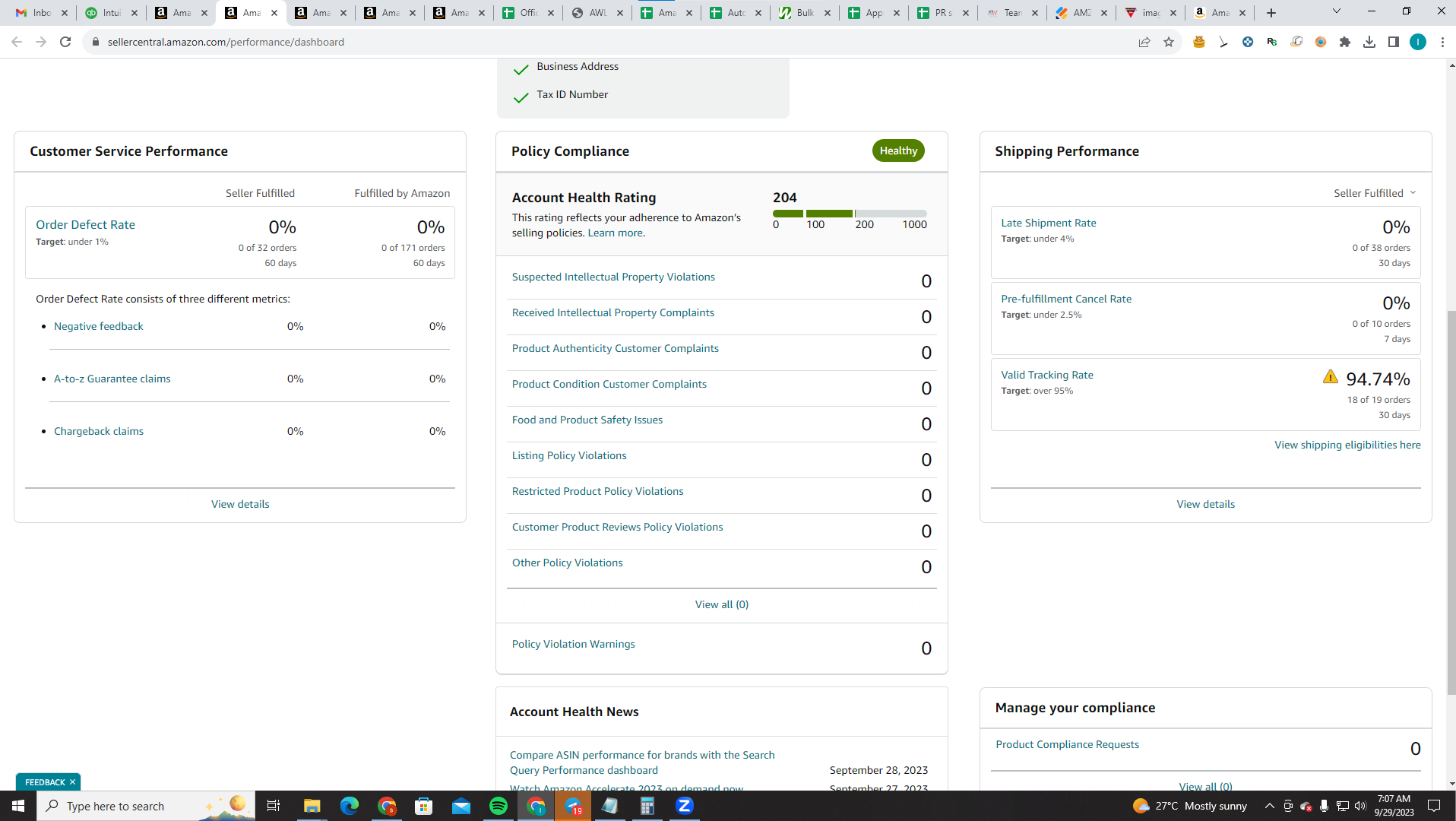1456x821 pixels.
Task: Click the Valid Tracking Rate warning triangle
Action: coord(1330,376)
